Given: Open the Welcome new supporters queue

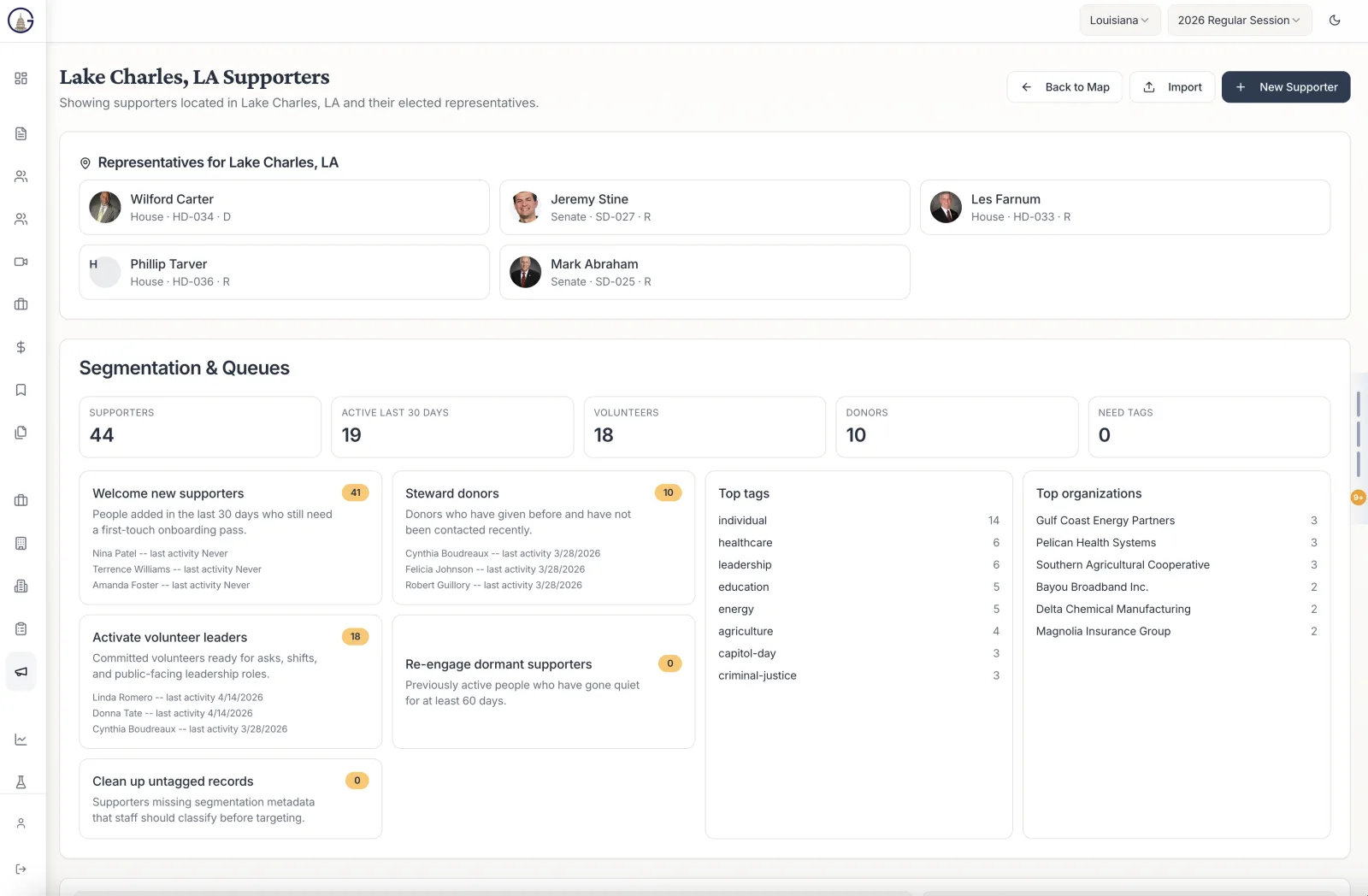Looking at the screenshot, I should pyautogui.click(x=231, y=538).
